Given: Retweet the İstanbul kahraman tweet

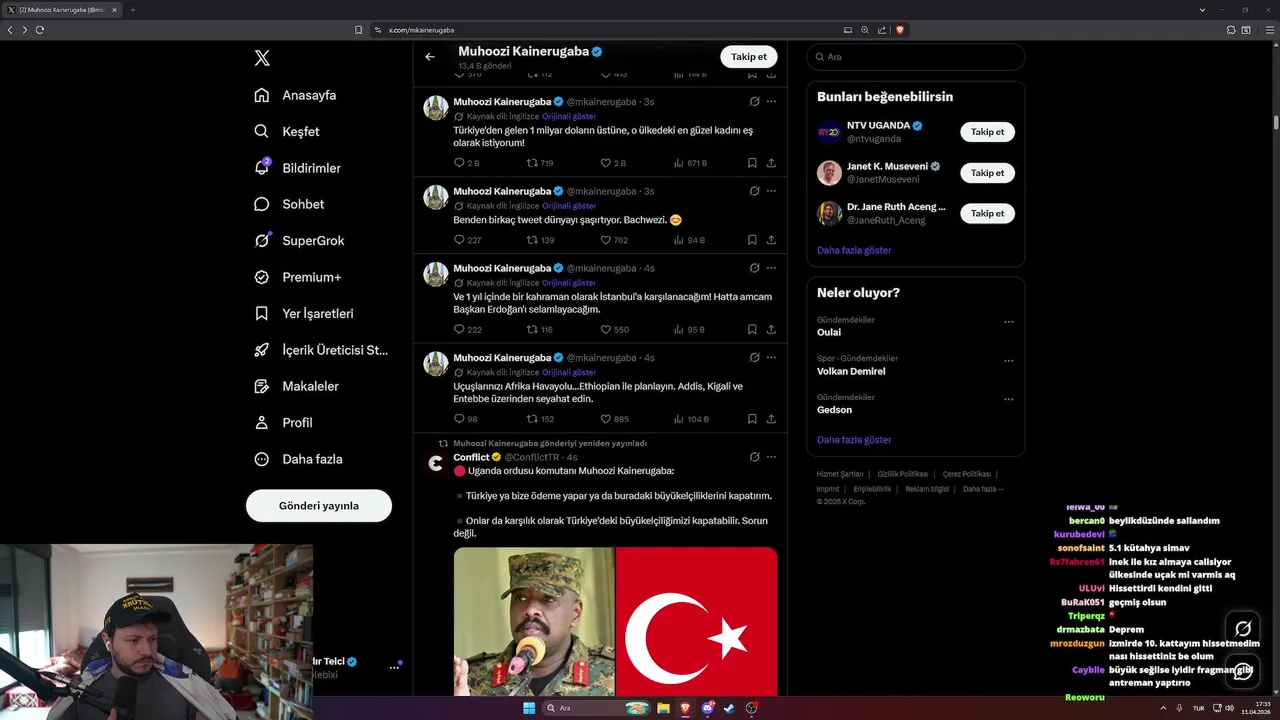Looking at the screenshot, I should (540, 330).
